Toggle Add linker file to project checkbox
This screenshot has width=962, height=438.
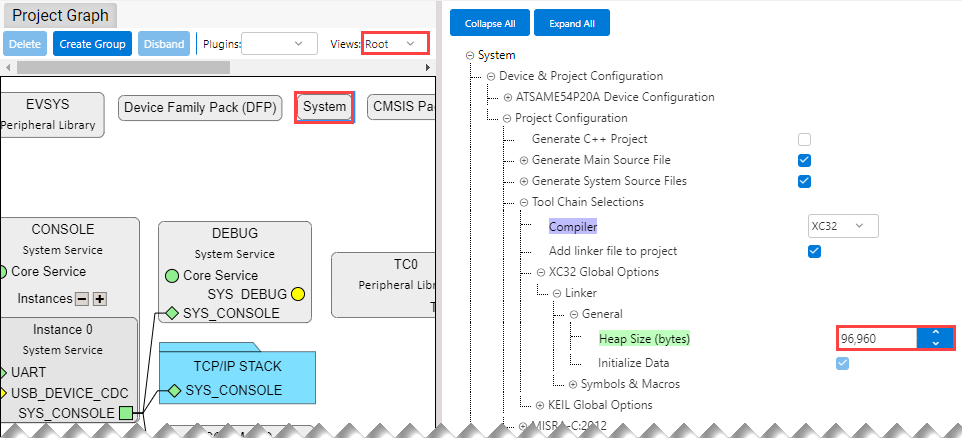(x=814, y=251)
